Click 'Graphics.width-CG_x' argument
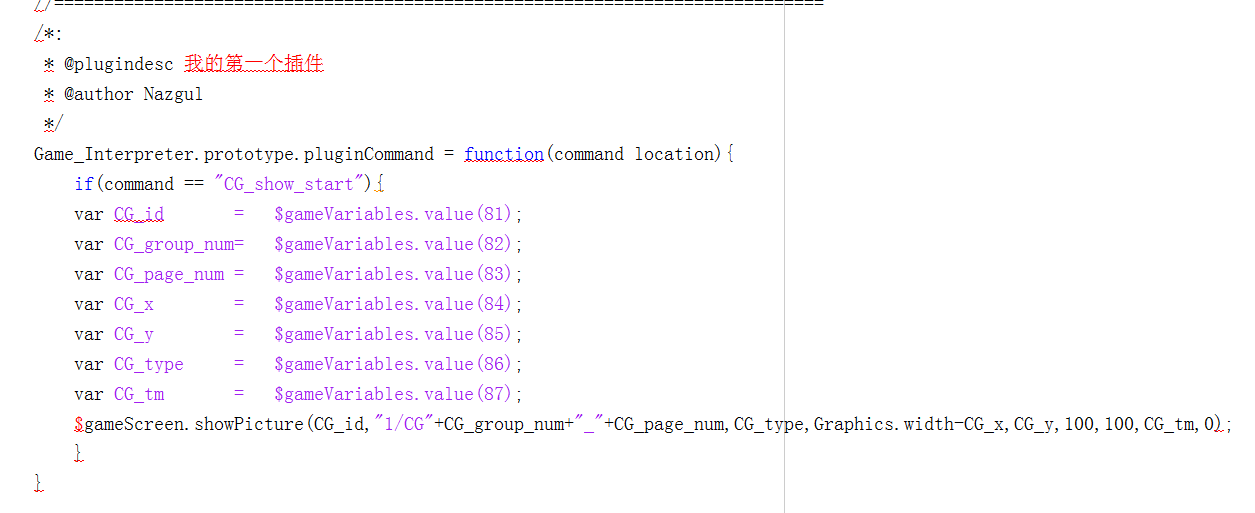 point(908,424)
